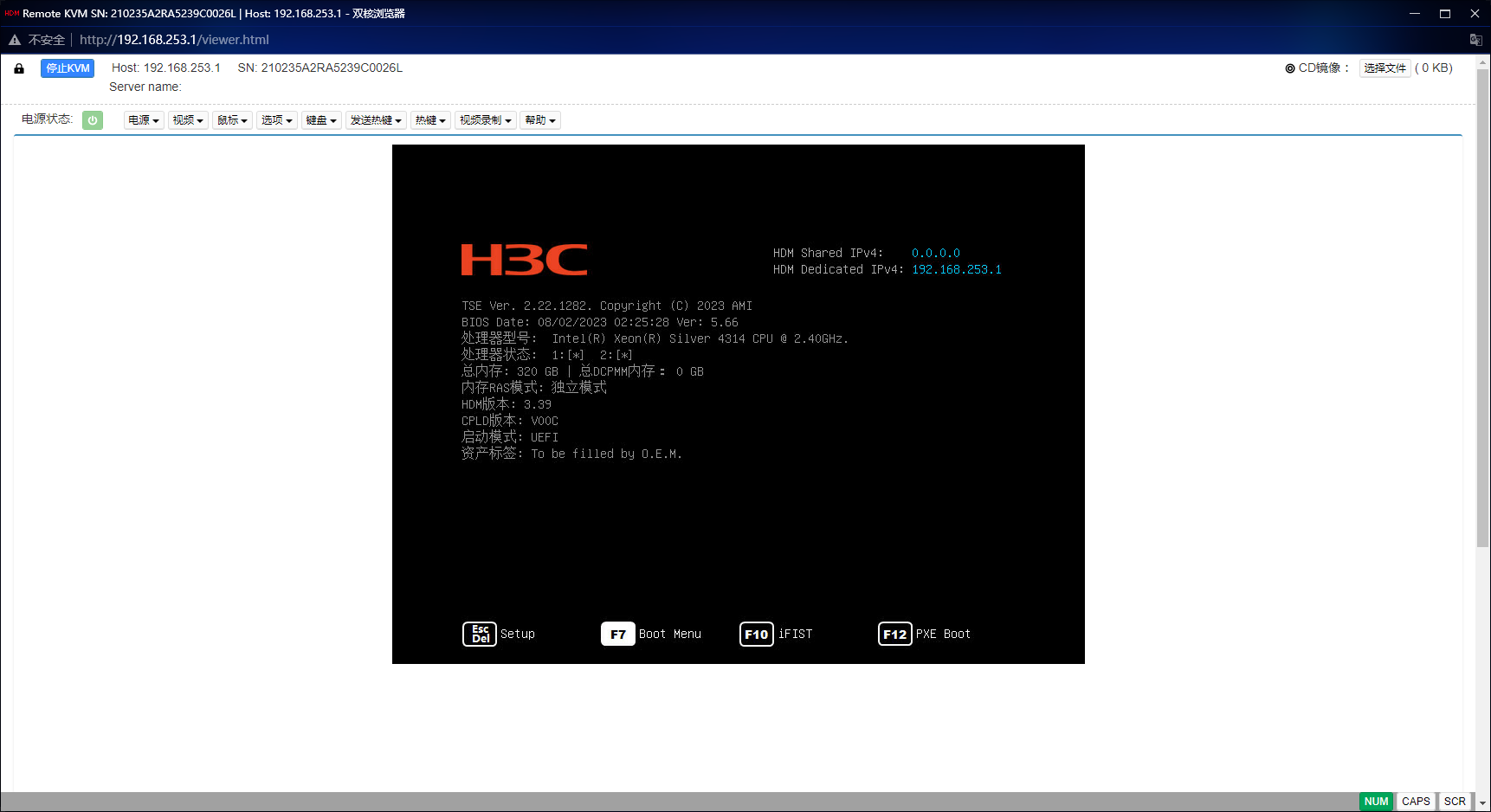Click the TSE Ver. 2.22.1282 copyright line
Image resolution: width=1491 pixels, height=812 pixels.
607,306
